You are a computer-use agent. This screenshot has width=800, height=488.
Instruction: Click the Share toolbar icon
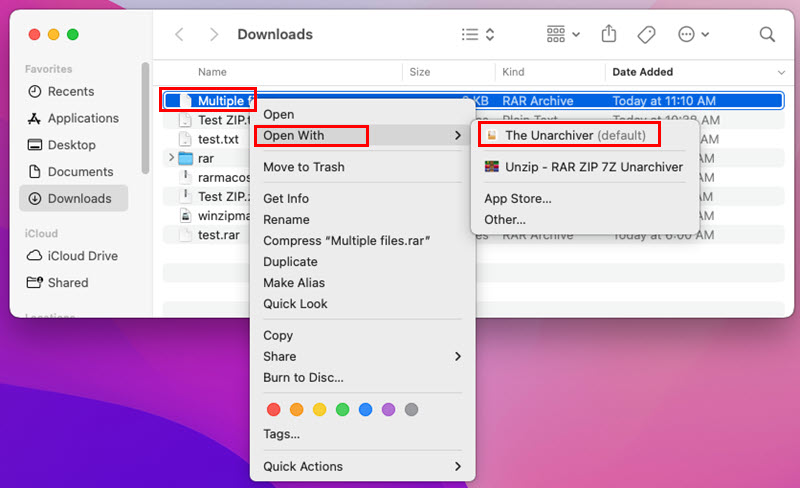point(609,34)
